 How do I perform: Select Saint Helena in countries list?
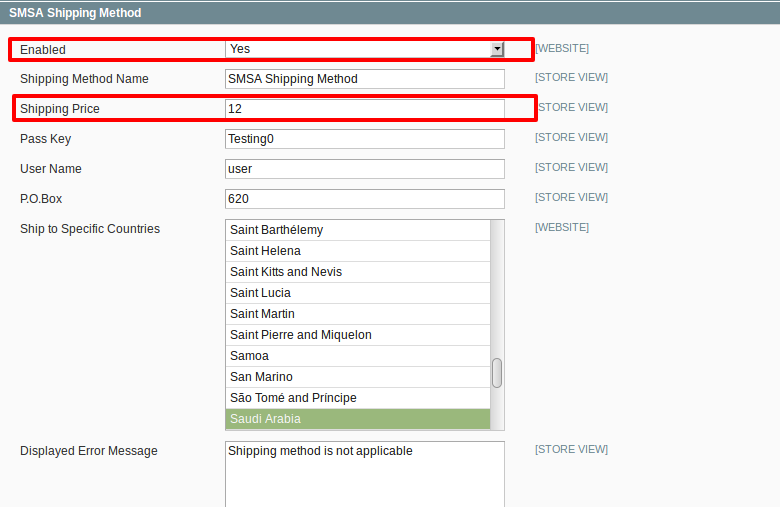(x=358, y=251)
